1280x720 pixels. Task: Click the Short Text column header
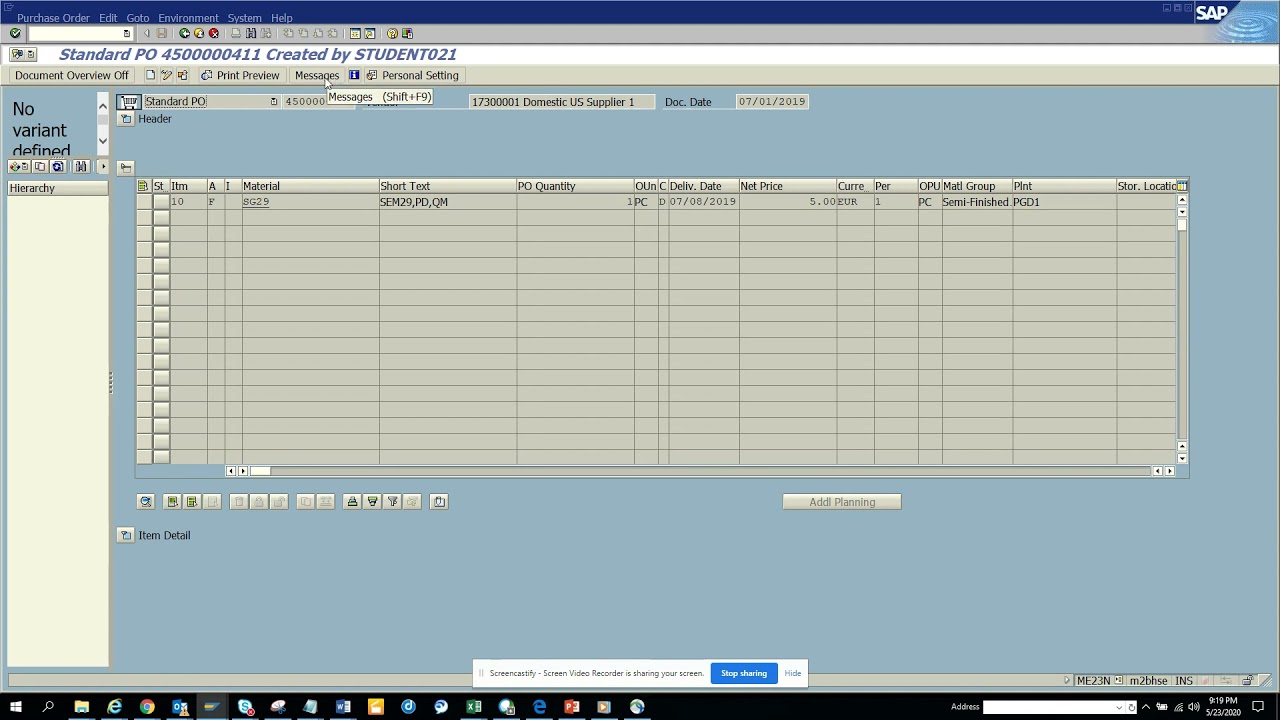tap(447, 186)
